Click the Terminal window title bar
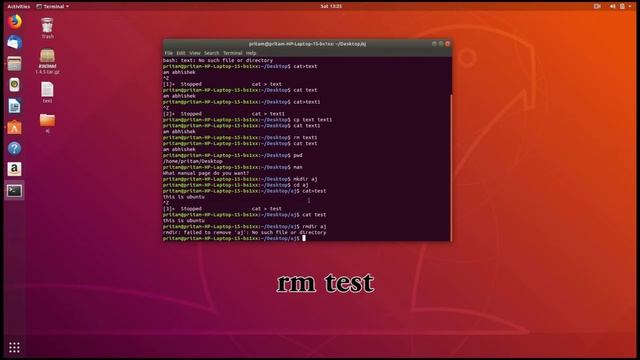 pos(307,44)
